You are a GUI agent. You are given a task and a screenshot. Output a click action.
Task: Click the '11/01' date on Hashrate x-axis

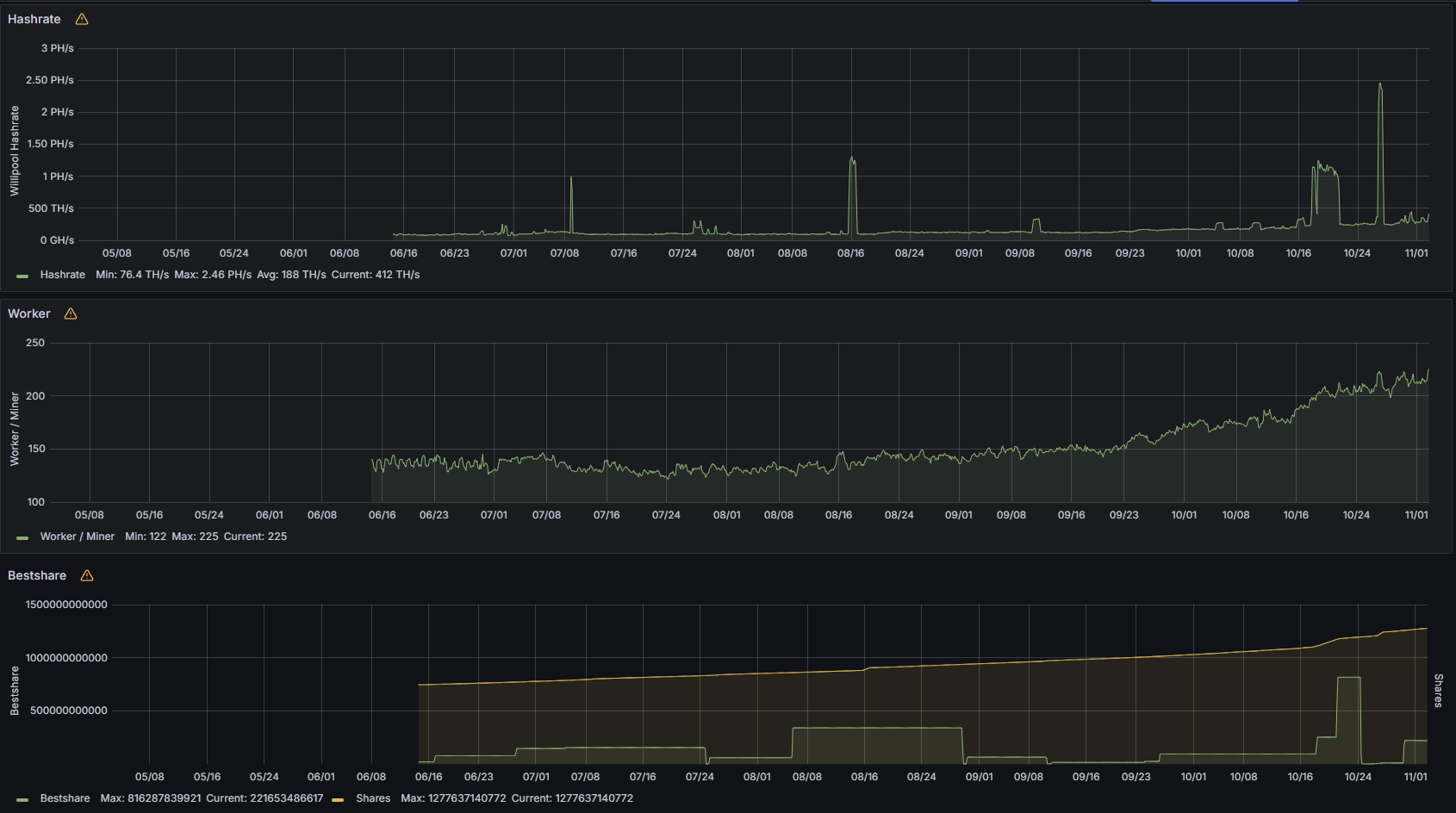point(1416,253)
